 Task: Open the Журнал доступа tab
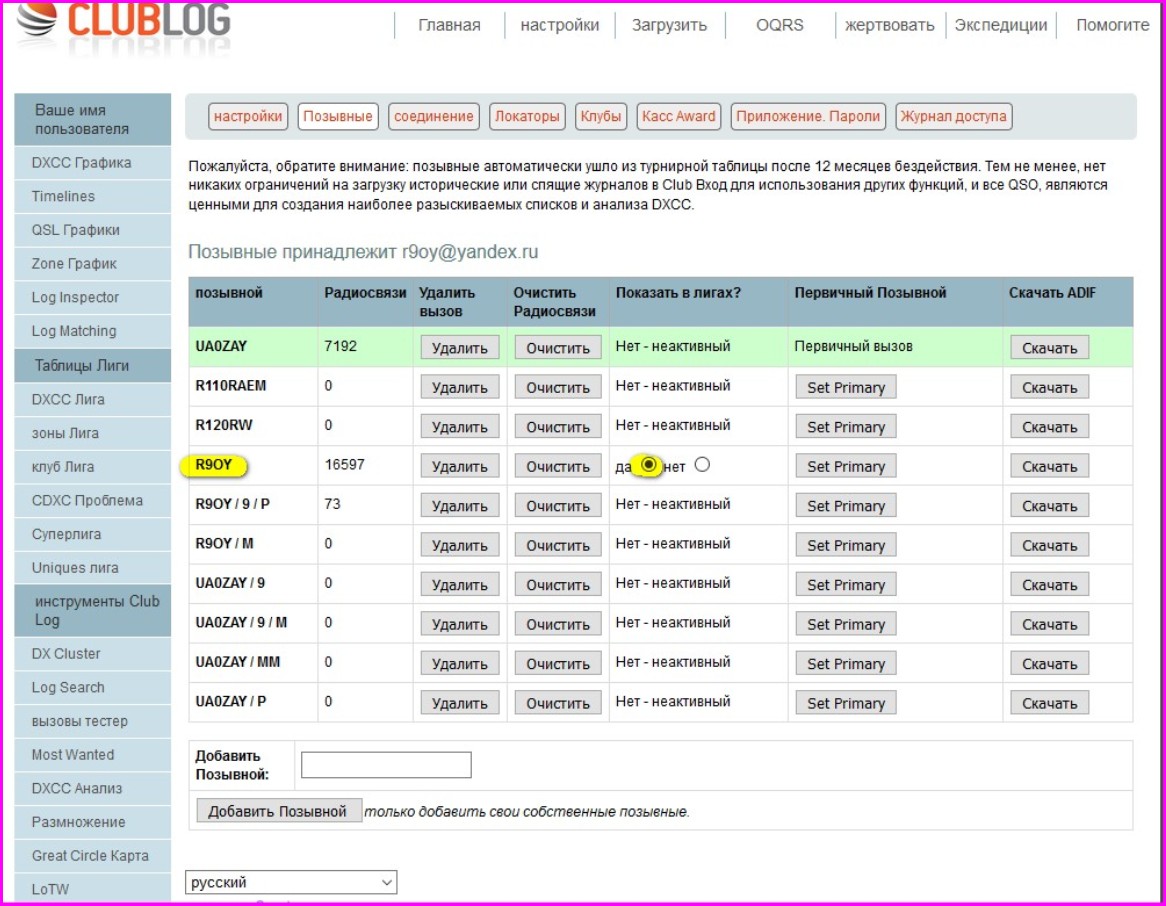click(x=954, y=117)
